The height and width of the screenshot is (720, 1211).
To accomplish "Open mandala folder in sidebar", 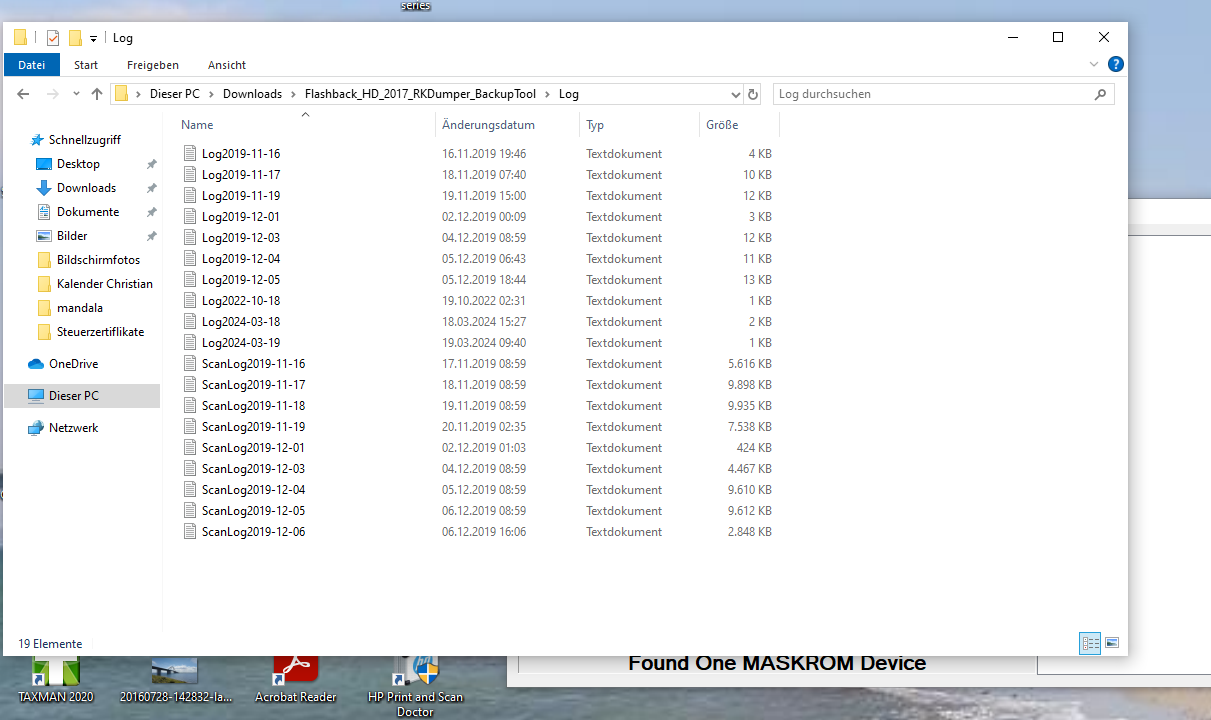I will (80, 308).
